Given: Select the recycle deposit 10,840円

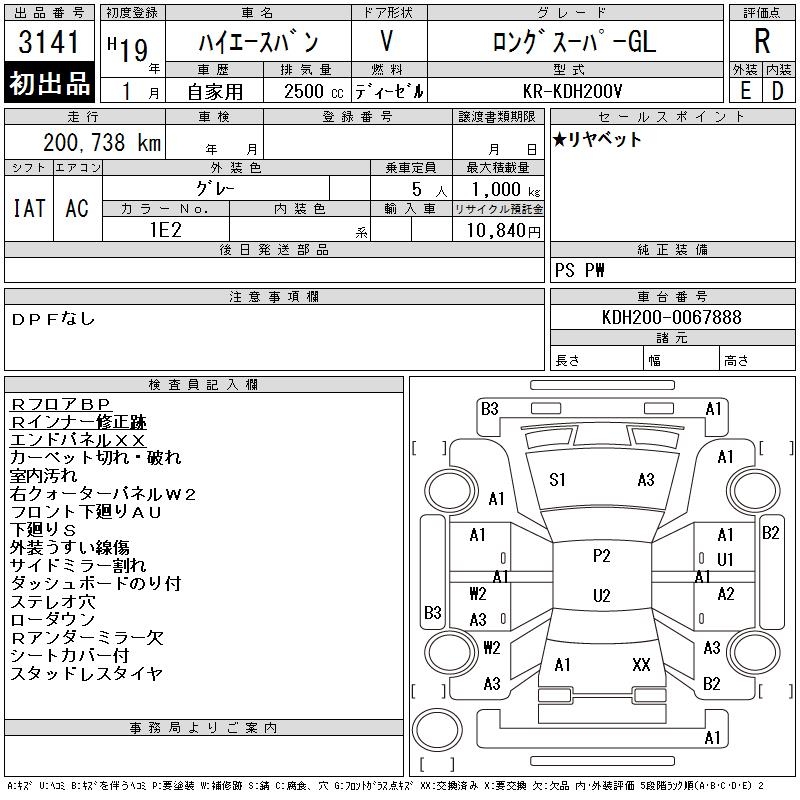Looking at the screenshot, I should point(503,230).
